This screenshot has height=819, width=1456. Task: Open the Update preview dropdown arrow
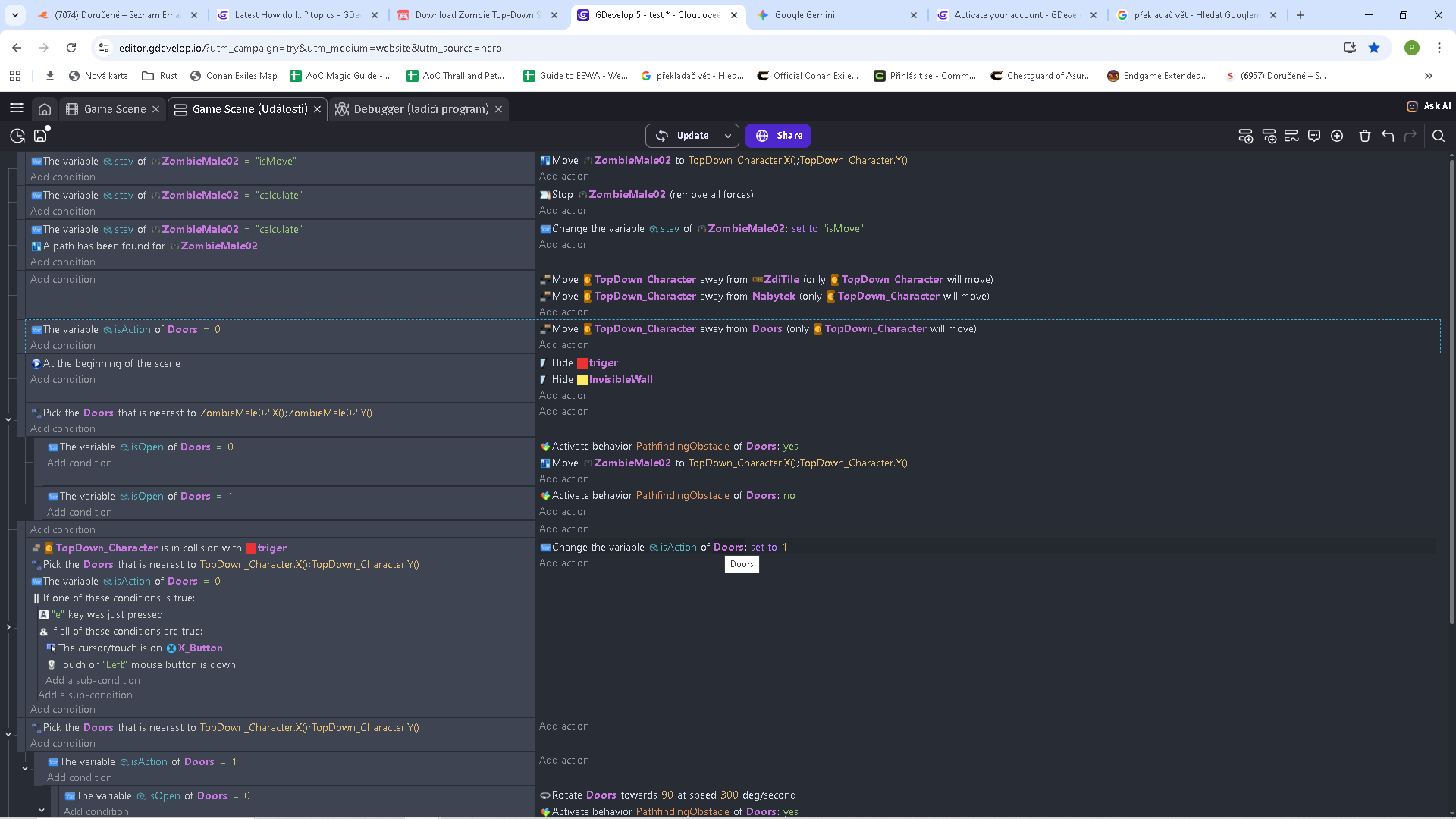pyautogui.click(x=728, y=136)
